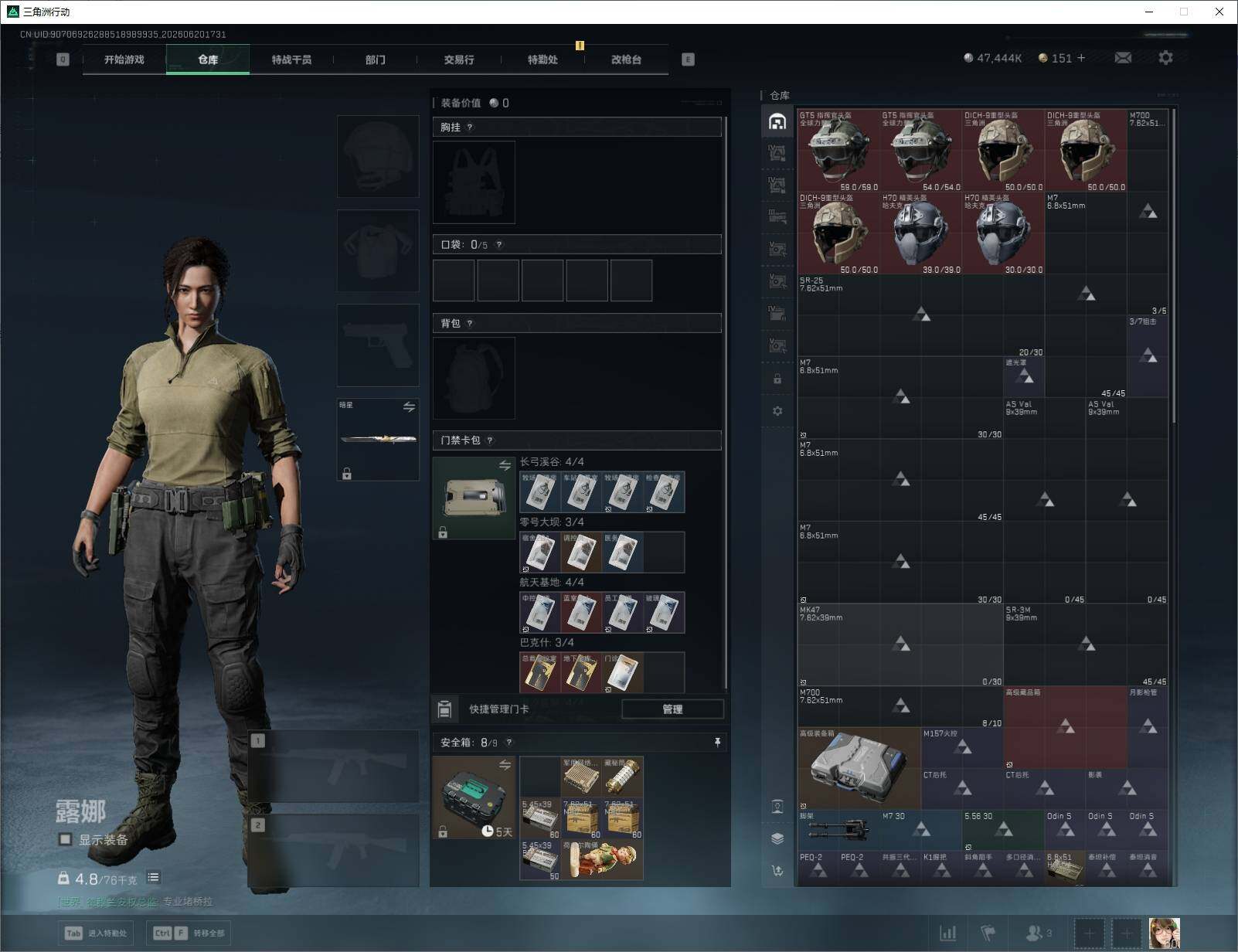Click the empty helmet equipment slot

pyautogui.click(x=378, y=156)
